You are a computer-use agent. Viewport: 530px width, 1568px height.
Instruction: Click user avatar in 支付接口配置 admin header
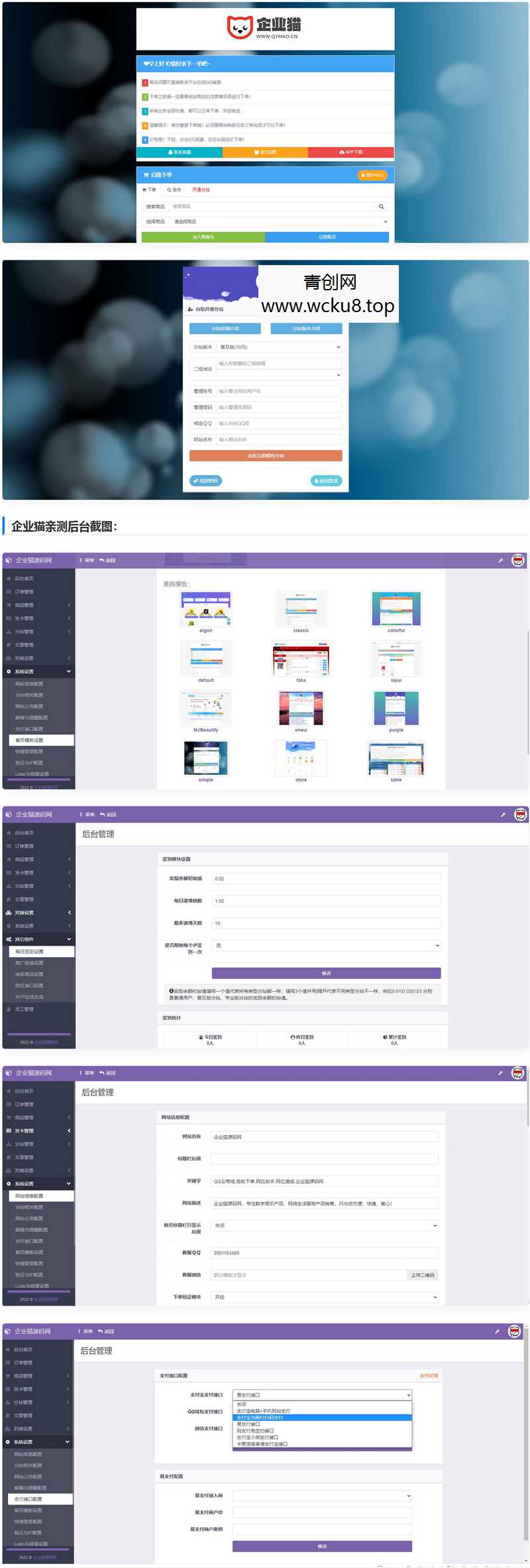515,1331
